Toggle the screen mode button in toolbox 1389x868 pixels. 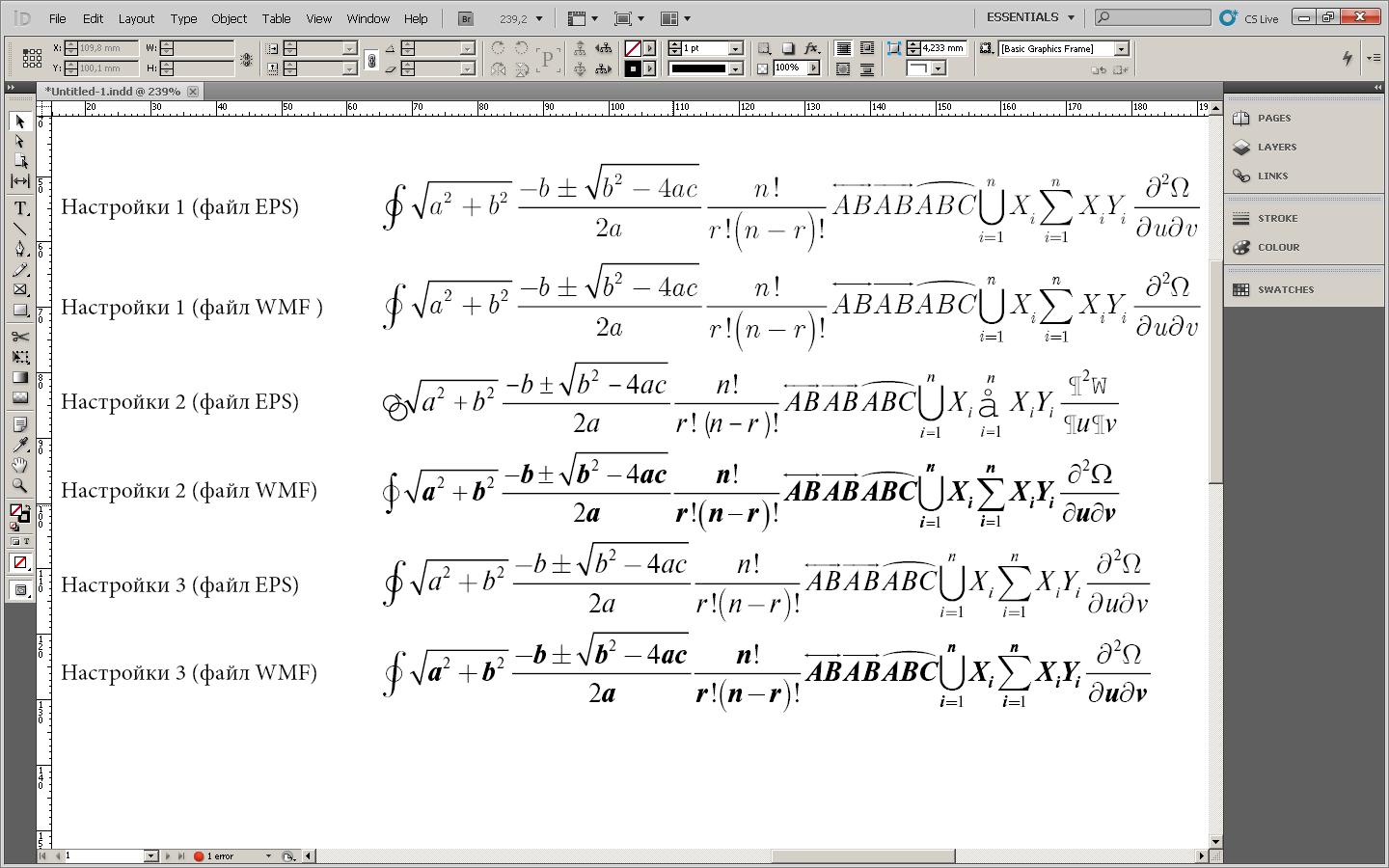point(19,589)
